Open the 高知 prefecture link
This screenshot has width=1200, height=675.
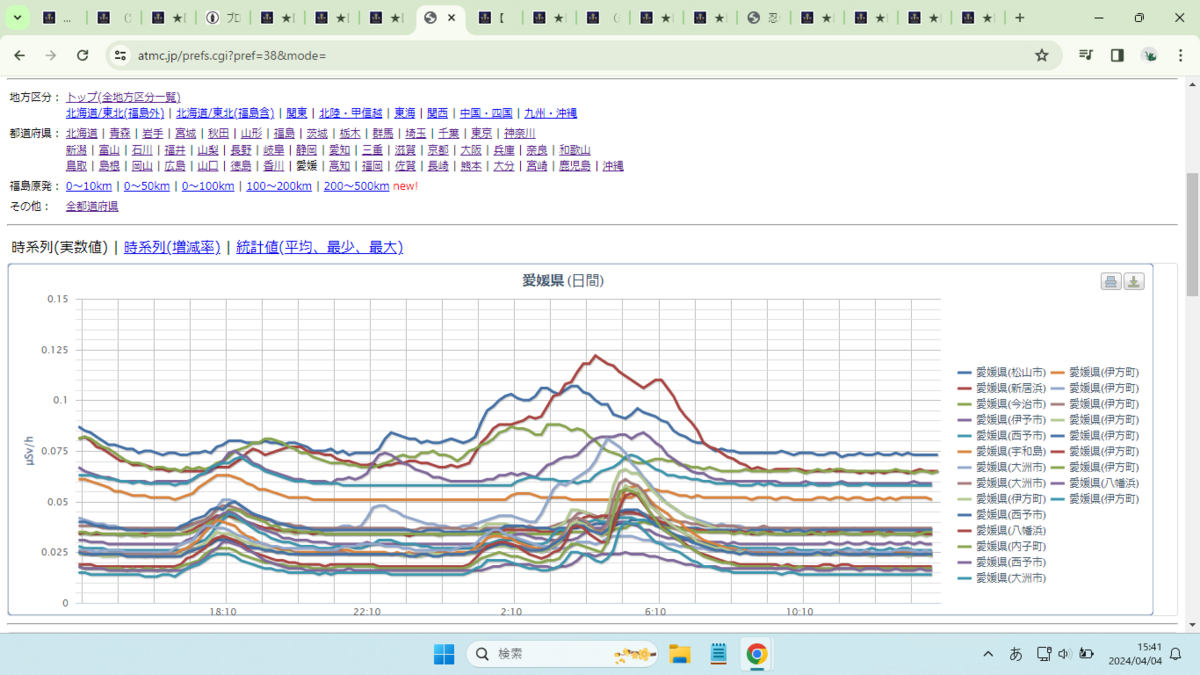pos(339,166)
